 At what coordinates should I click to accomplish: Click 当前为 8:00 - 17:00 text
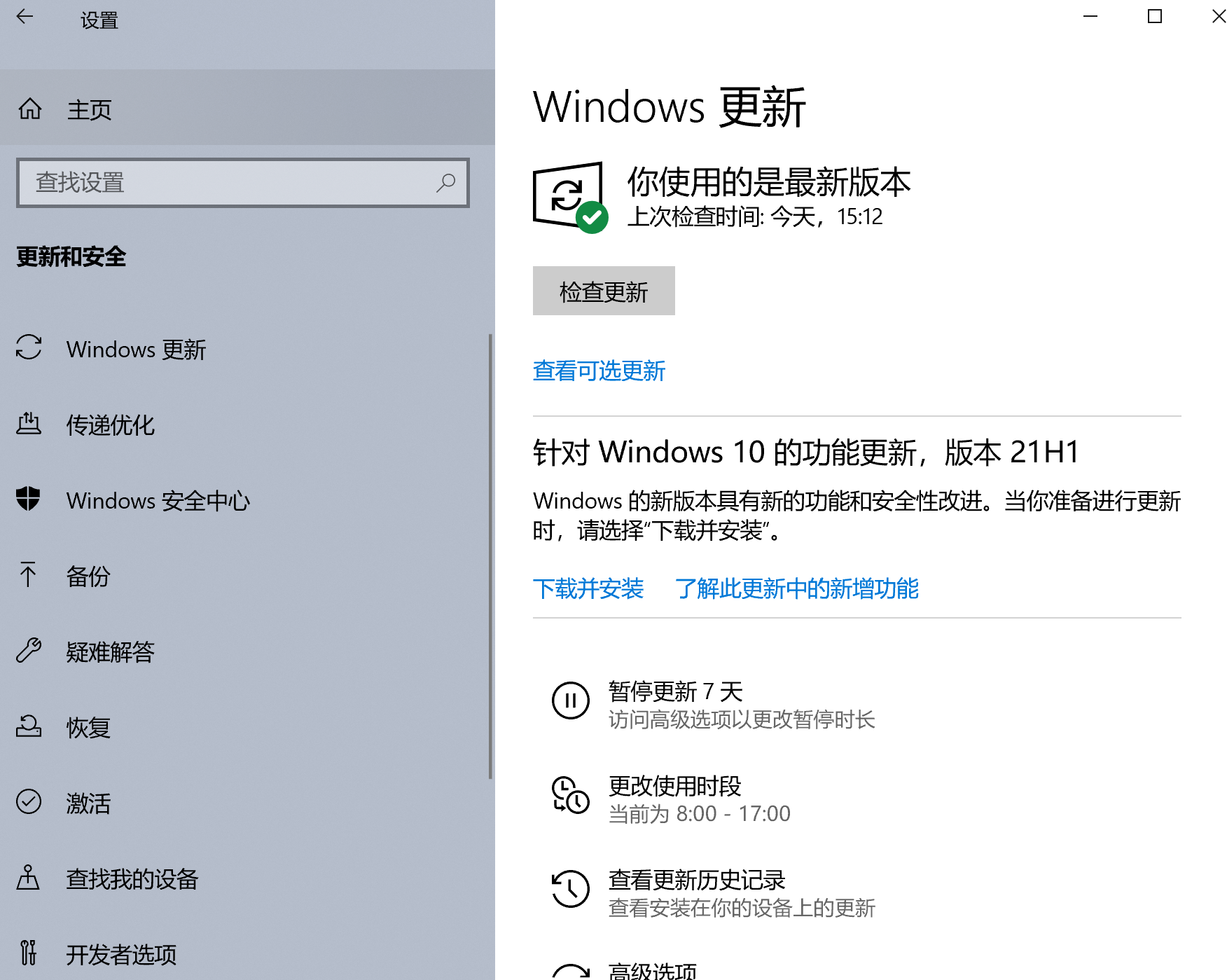700,814
